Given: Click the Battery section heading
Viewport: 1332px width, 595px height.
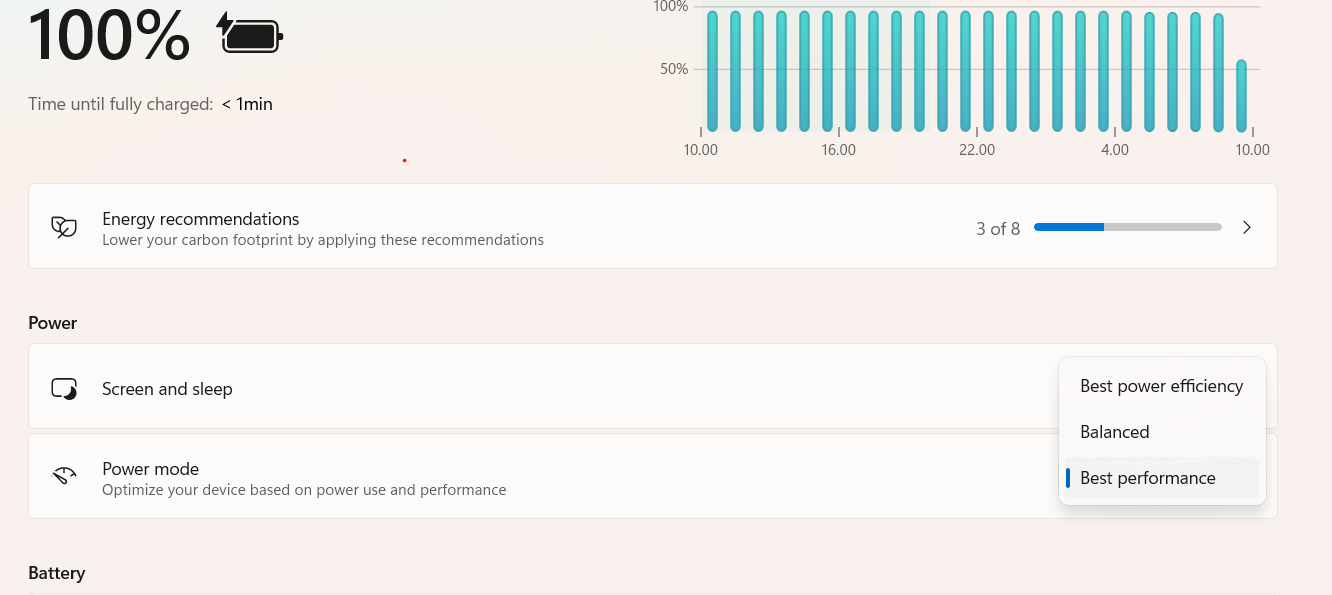Looking at the screenshot, I should tap(56, 573).
